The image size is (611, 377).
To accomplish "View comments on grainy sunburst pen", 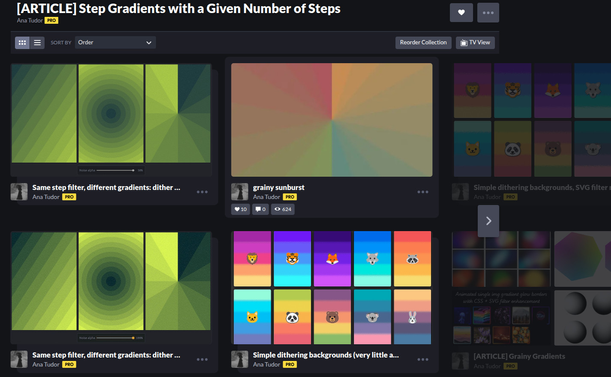I will (x=260, y=209).
